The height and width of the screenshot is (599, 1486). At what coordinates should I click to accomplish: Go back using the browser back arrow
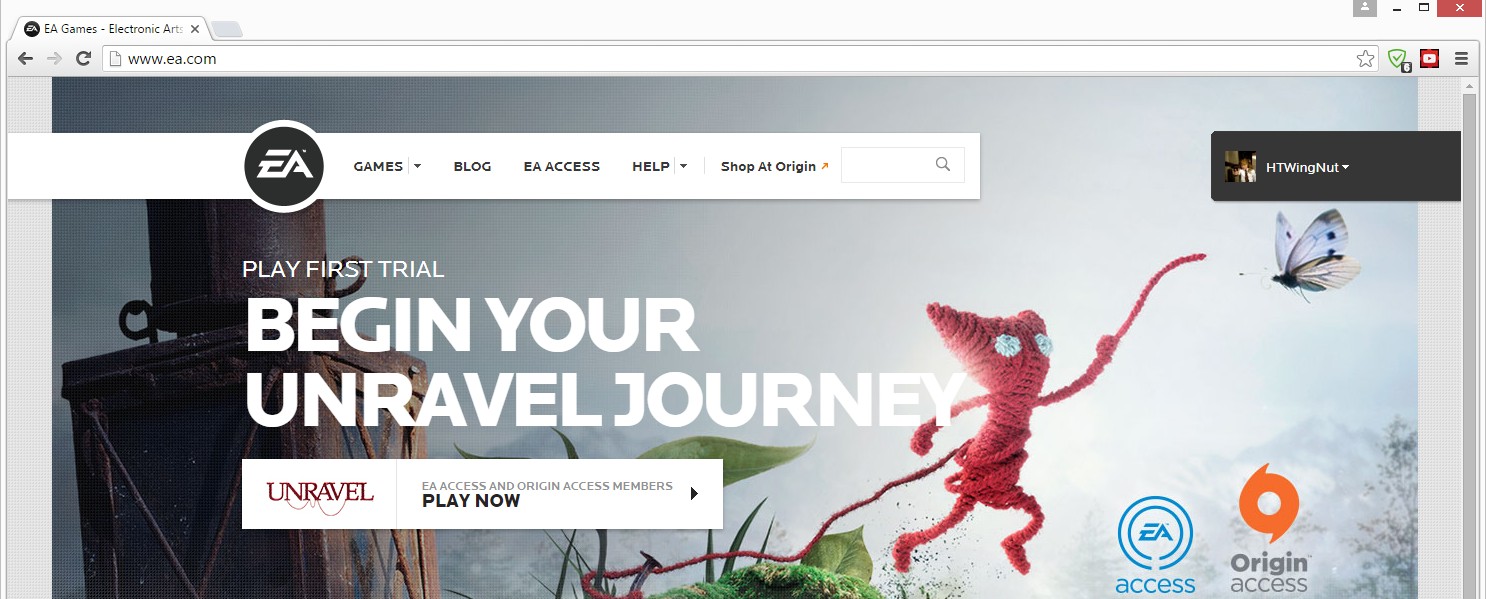coord(25,59)
